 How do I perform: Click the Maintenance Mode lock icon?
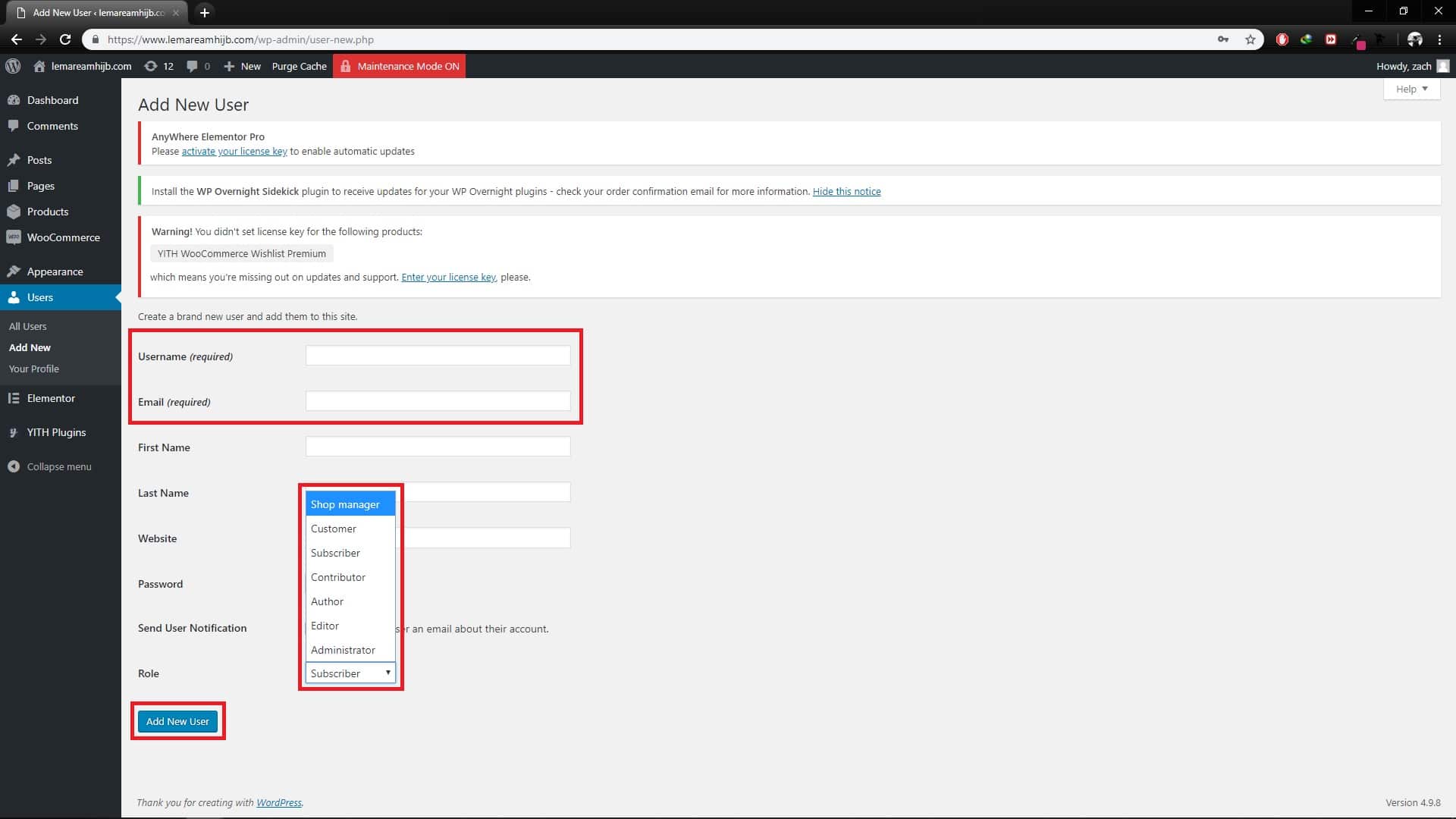(x=345, y=66)
